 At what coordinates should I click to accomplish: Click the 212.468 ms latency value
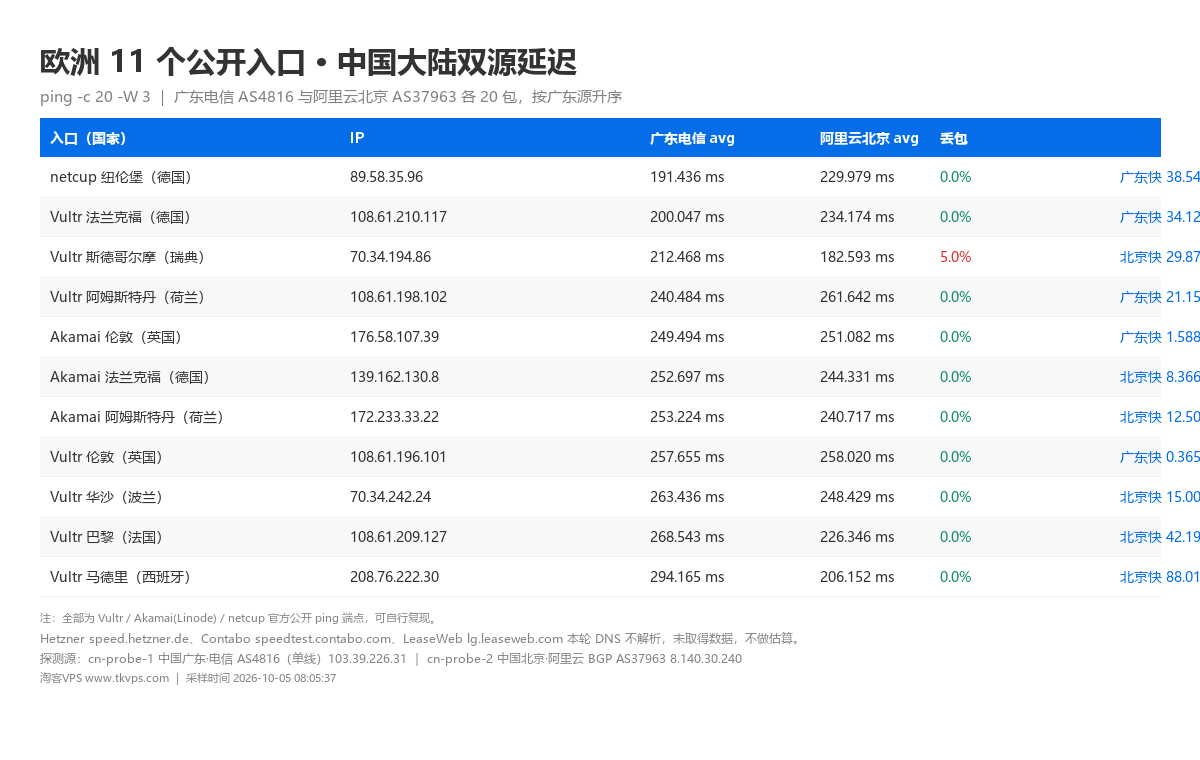tap(687, 257)
